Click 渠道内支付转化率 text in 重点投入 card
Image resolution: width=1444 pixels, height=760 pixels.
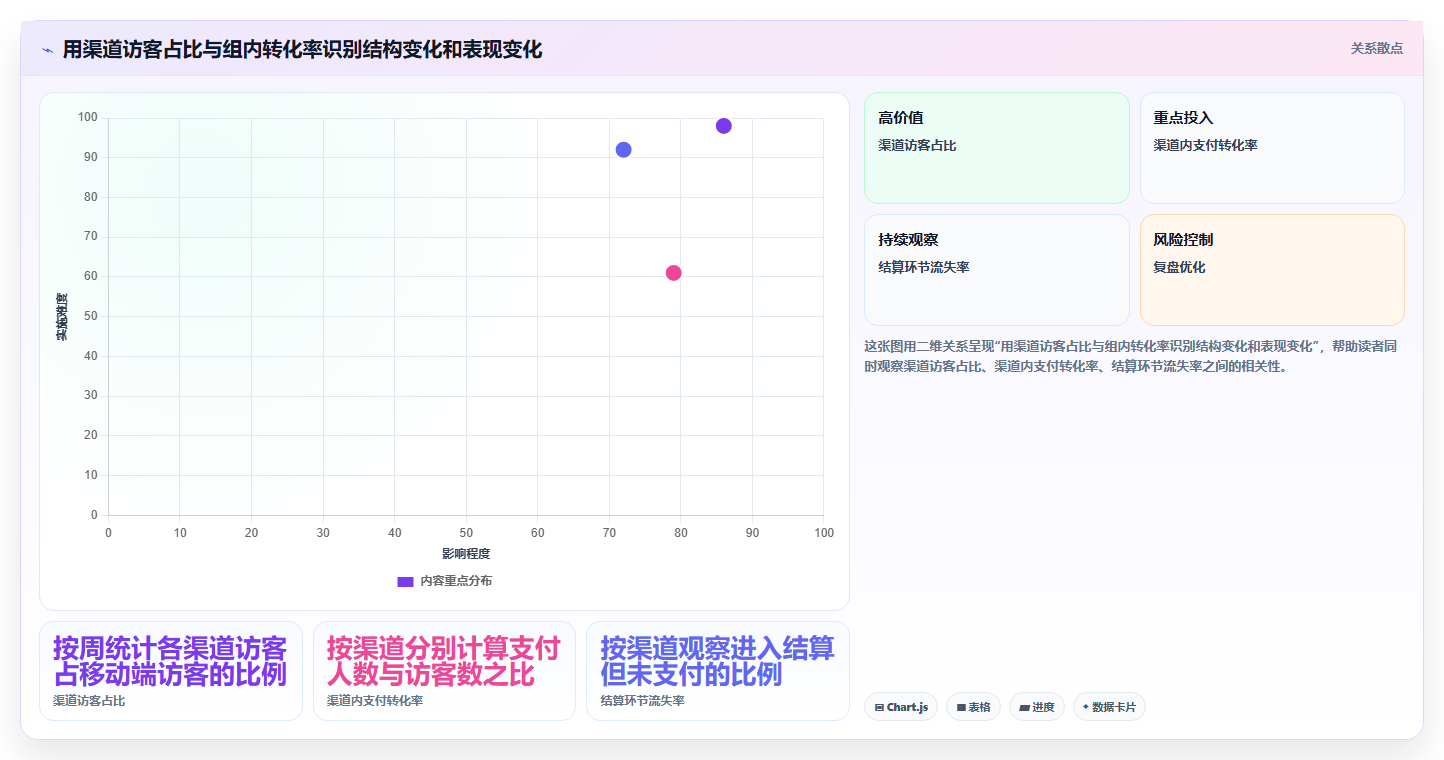(1205, 145)
